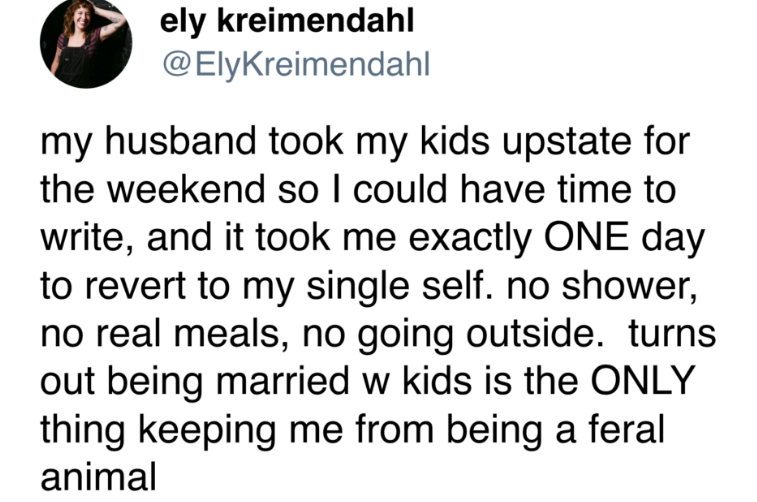Click the word "turns" in the tweet
This screenshot has height=502, width=757.
coord(674,333)
